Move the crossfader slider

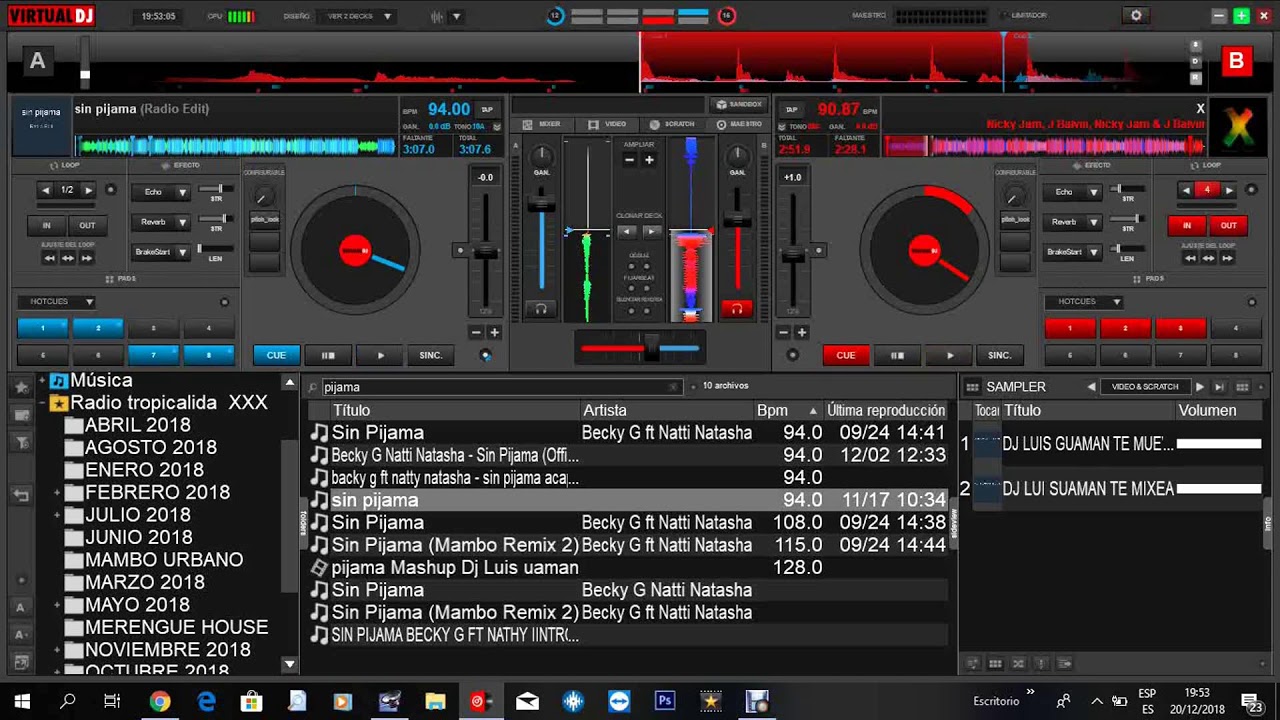[x=652, y=347]
